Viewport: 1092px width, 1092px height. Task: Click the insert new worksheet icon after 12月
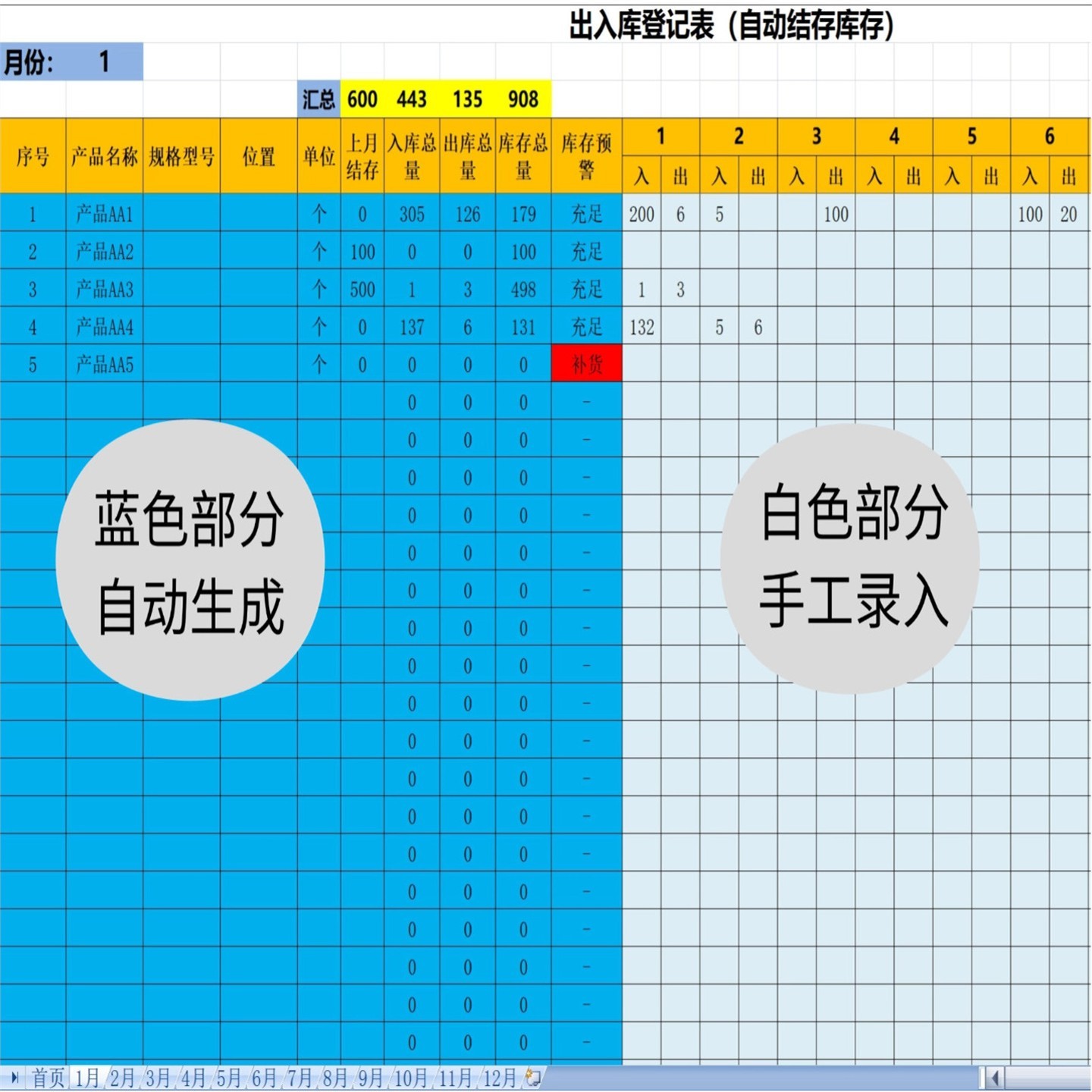pos(534,1078)
